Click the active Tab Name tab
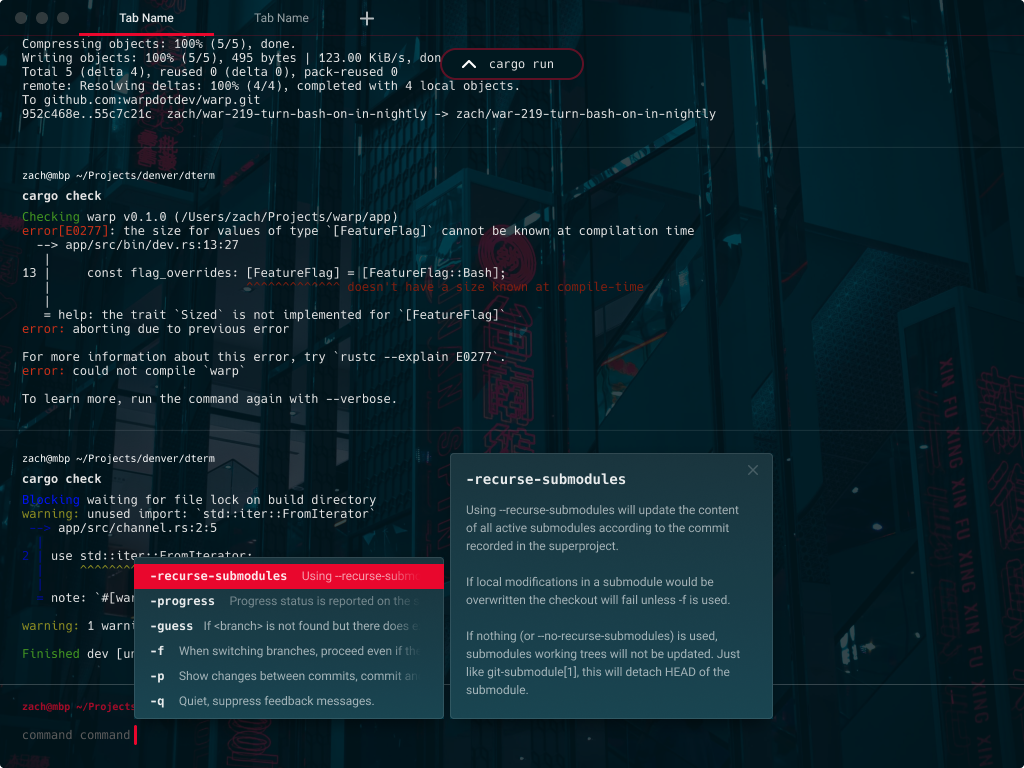This screenshot has height=768, width=1024. [146, 17]
